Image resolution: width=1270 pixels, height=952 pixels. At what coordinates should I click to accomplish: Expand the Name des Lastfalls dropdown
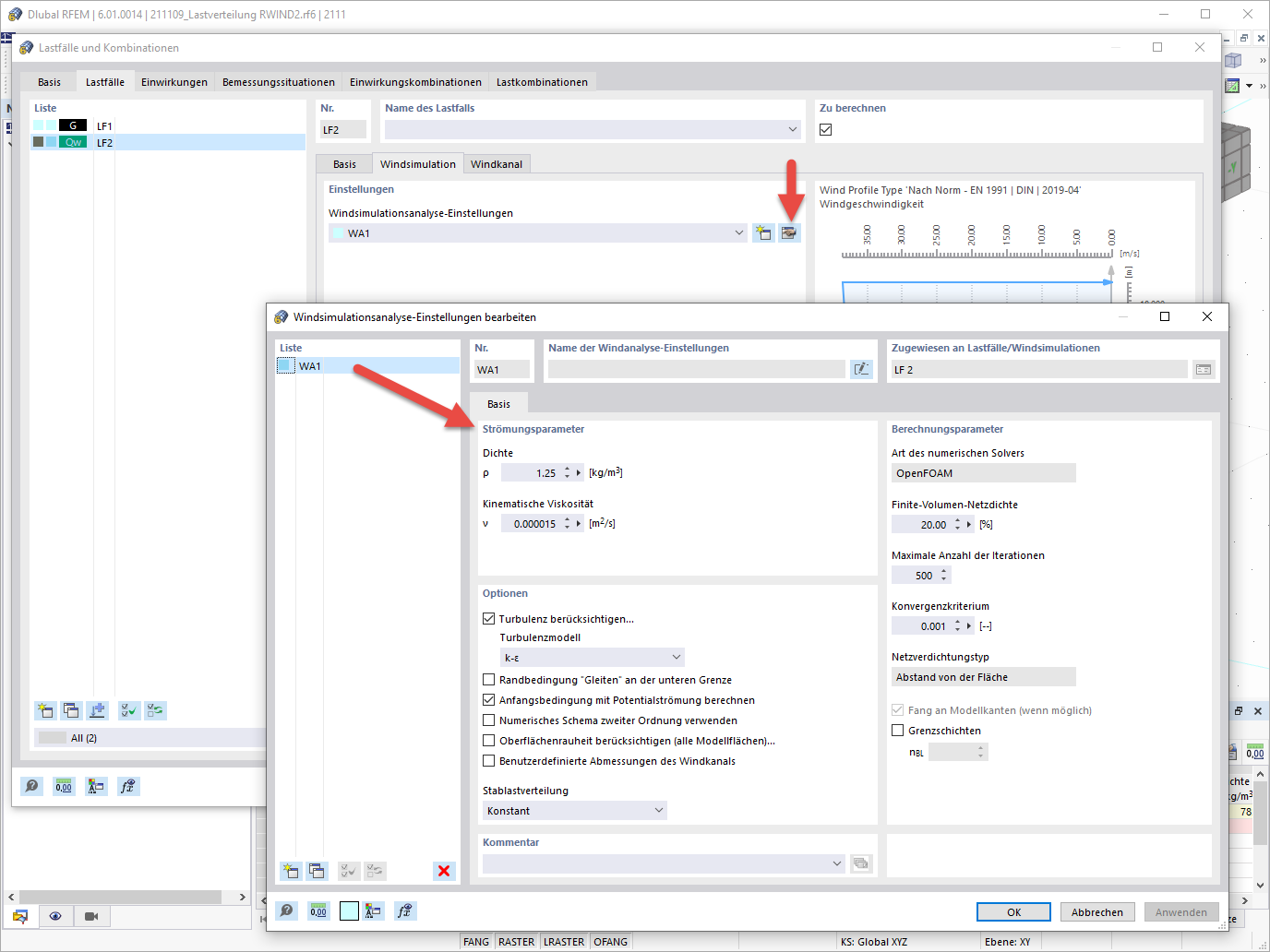792,129
